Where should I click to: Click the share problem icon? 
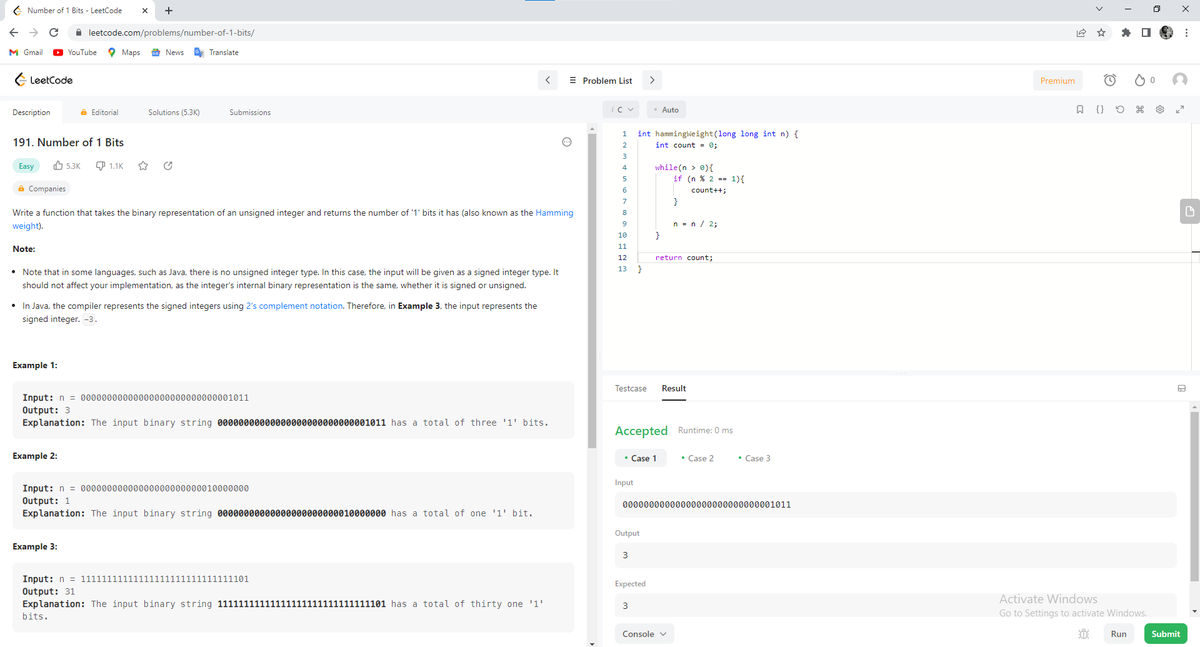(x=167, y=166)
